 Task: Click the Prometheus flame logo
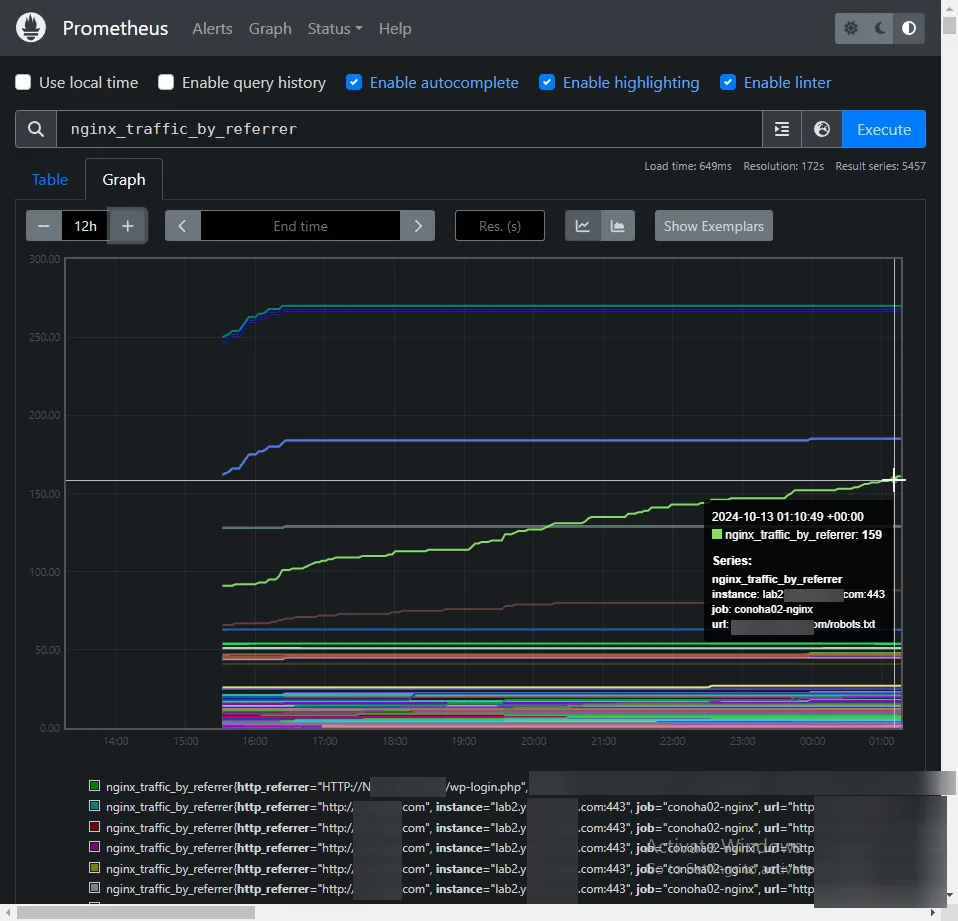[x=31, y=28]
